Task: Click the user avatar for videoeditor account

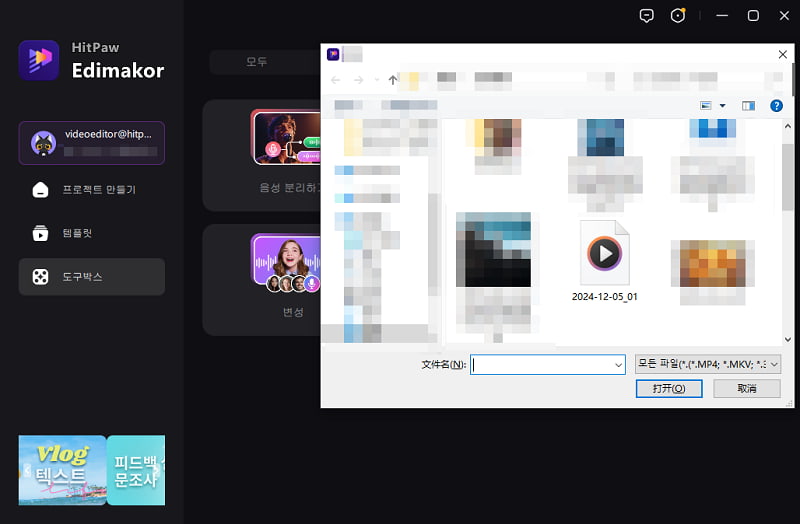Action: (x=43, y=143)
